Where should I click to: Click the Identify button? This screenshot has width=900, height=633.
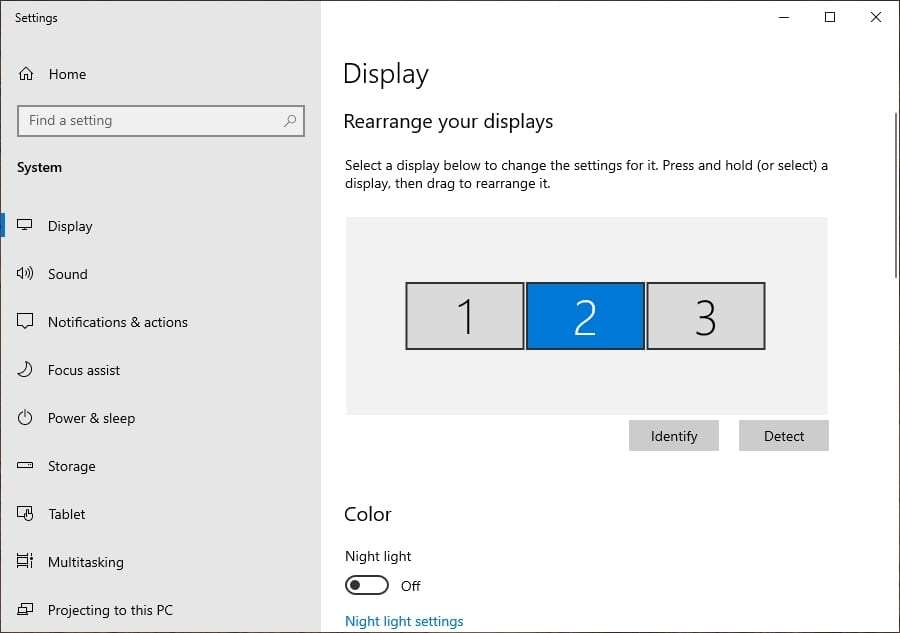click(x=673, y=435)
